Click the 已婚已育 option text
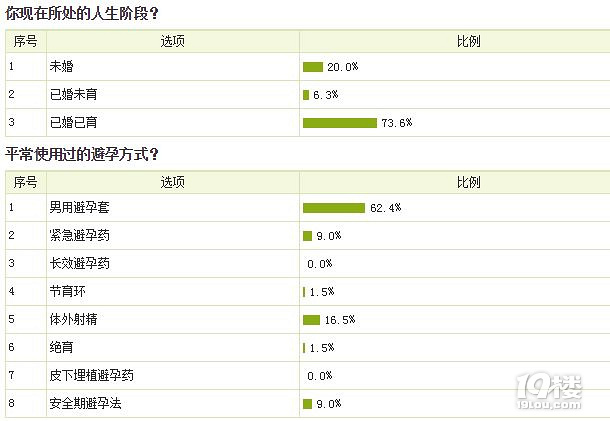Screen dimensions: 610x421 click(x=74, y=123)
